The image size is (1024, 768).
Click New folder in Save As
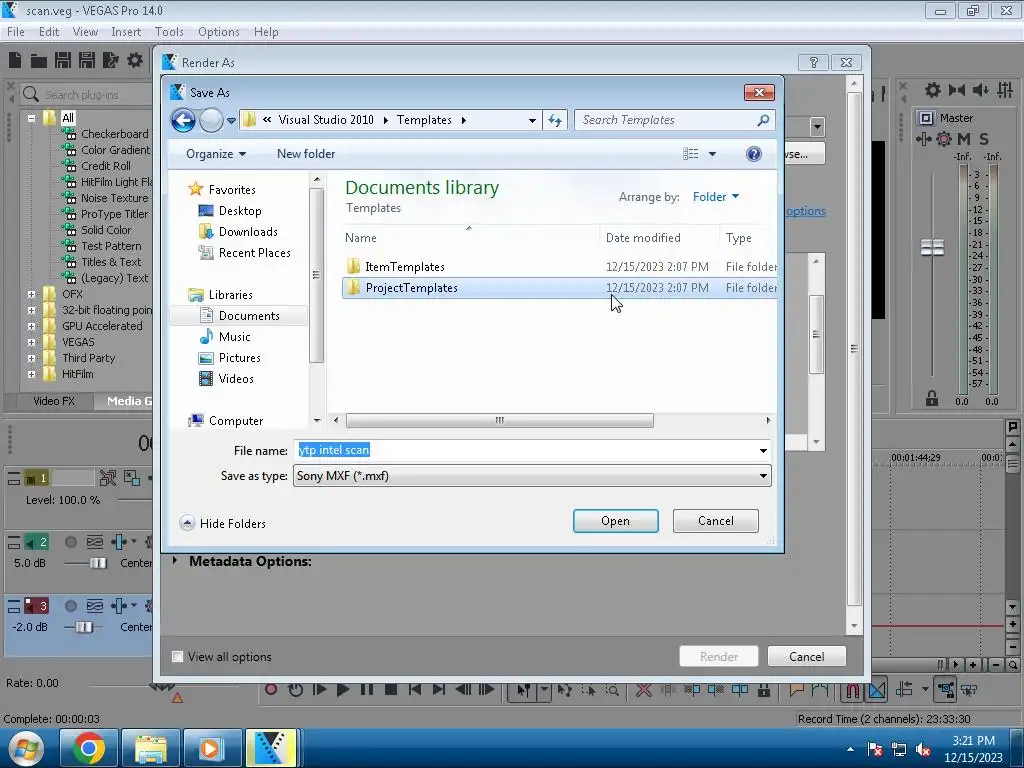tap(306, 154)
